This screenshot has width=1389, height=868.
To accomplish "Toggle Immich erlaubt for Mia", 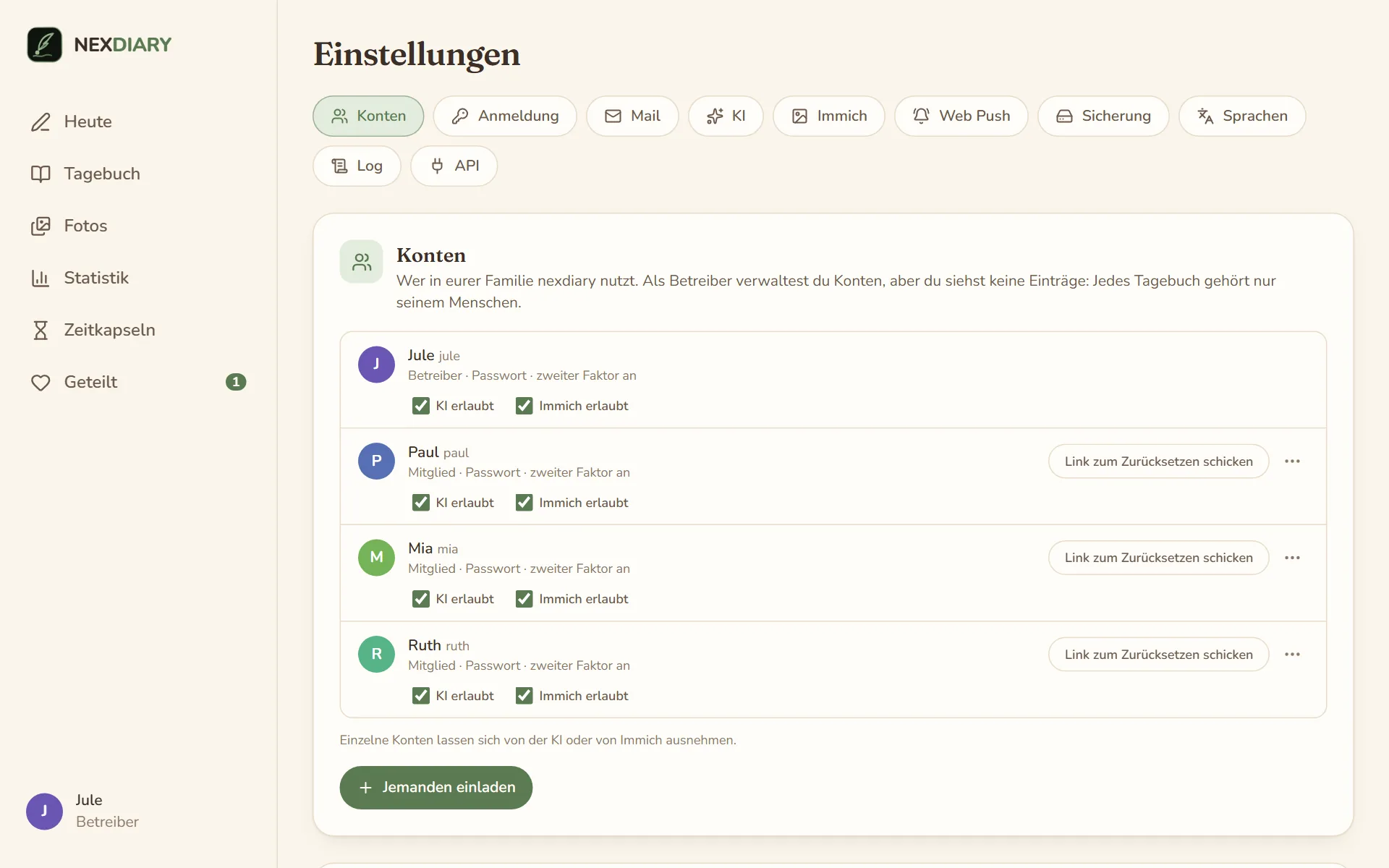I will click(x=524, y=599).
